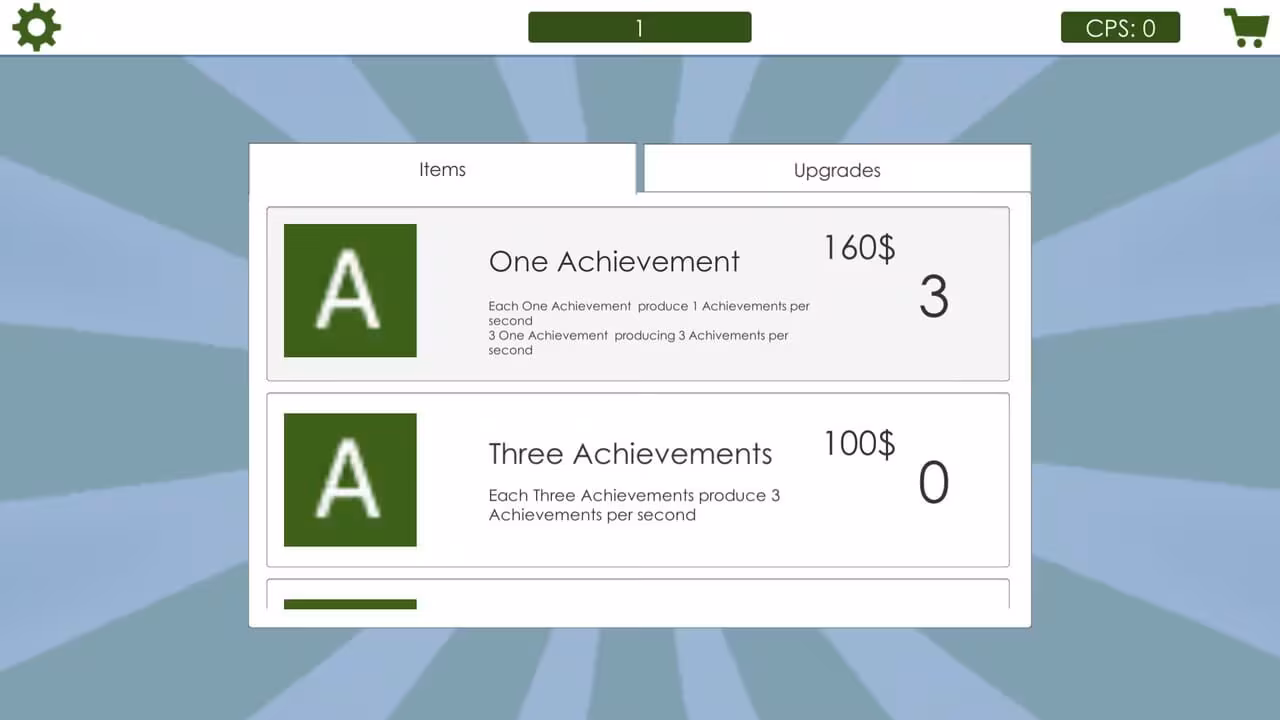Click the 100$ price label
This screenshot has width=1280, height=720.
[859, 443]
